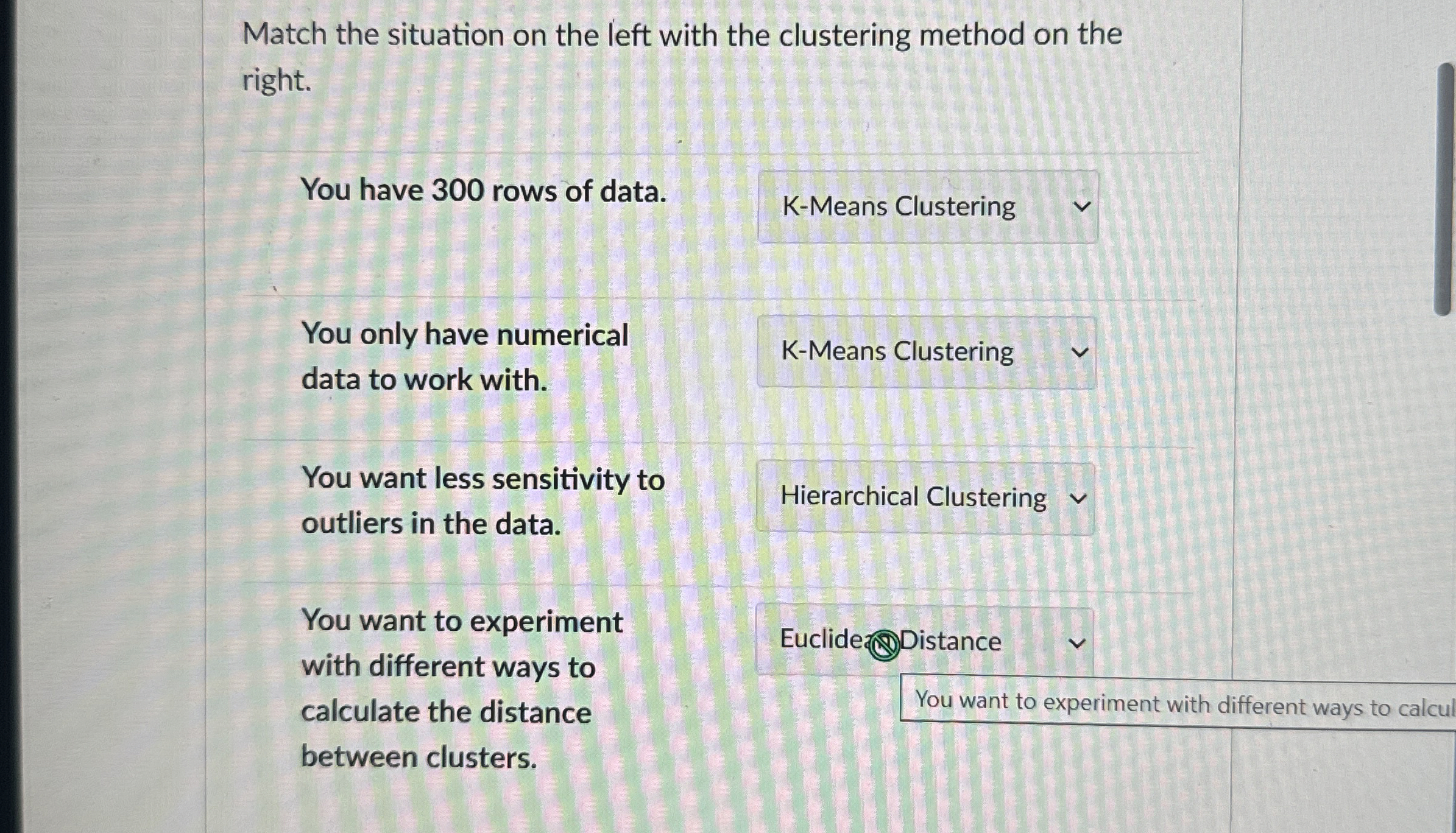1456x833 pixels.
Task: Expand the dropdown next to numerical data situation
Action: point(925,352)
